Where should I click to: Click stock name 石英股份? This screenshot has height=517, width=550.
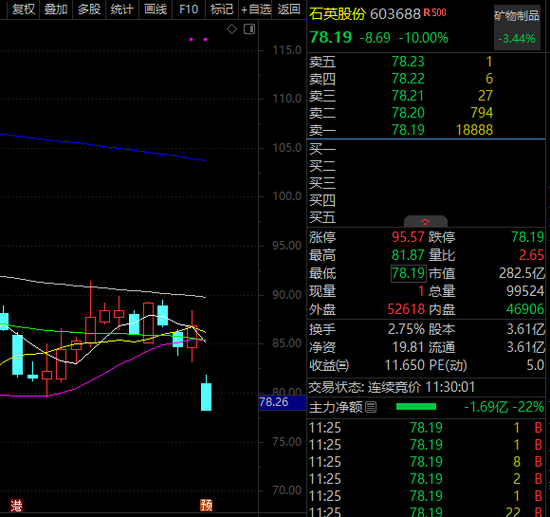tap(337, 14)
